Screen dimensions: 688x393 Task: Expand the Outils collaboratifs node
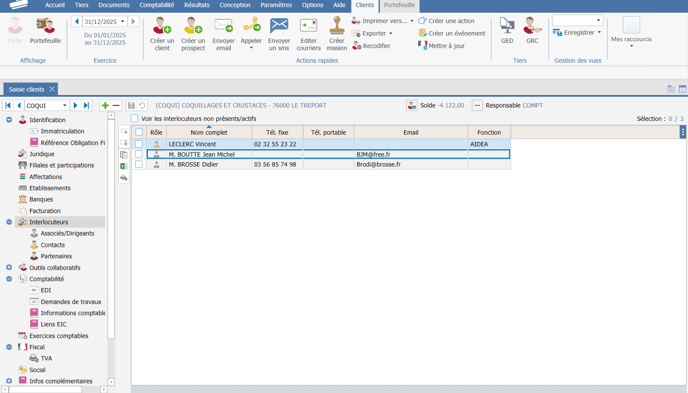tap(9, 267)
